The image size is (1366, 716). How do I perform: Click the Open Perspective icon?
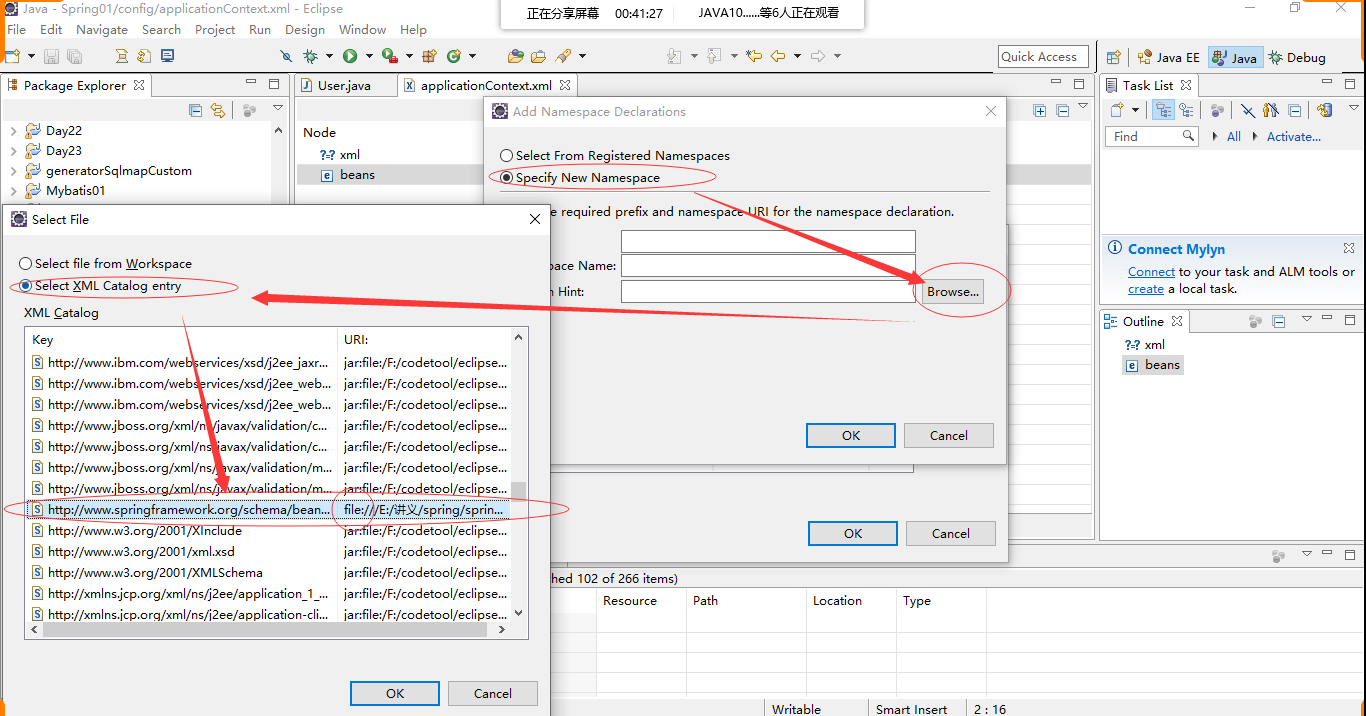click(x=1114, y=57)
